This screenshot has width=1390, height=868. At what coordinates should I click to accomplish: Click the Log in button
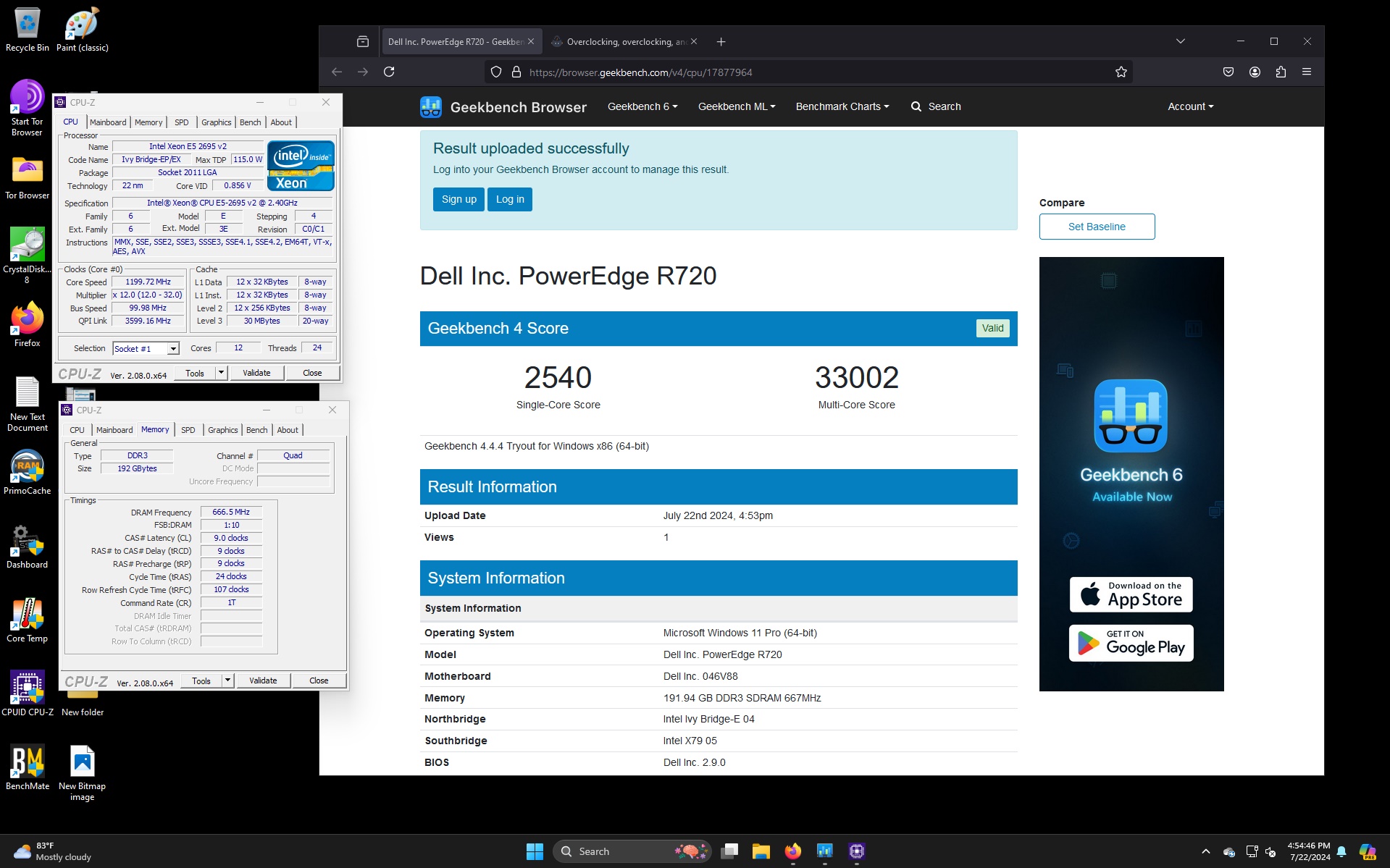[x=510, y=199]
